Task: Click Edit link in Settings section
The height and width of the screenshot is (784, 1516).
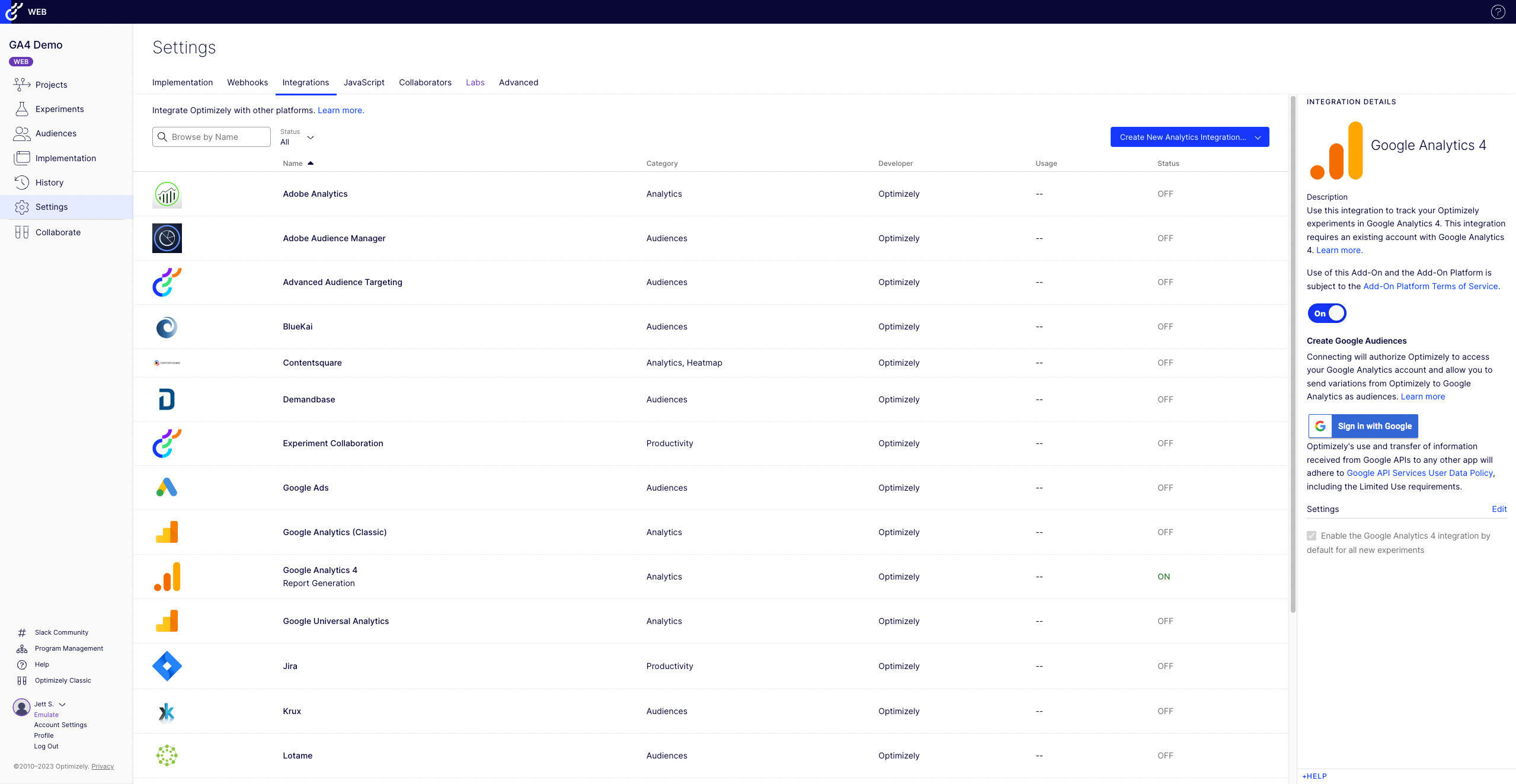Action: pyautogui.click(x=1499, y=509)
